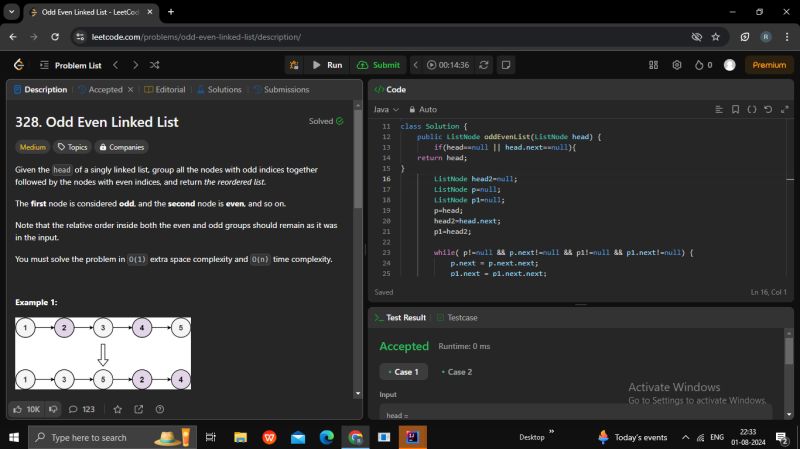
Task: Open the browser tab search dropdown
Action: (11, 11)
